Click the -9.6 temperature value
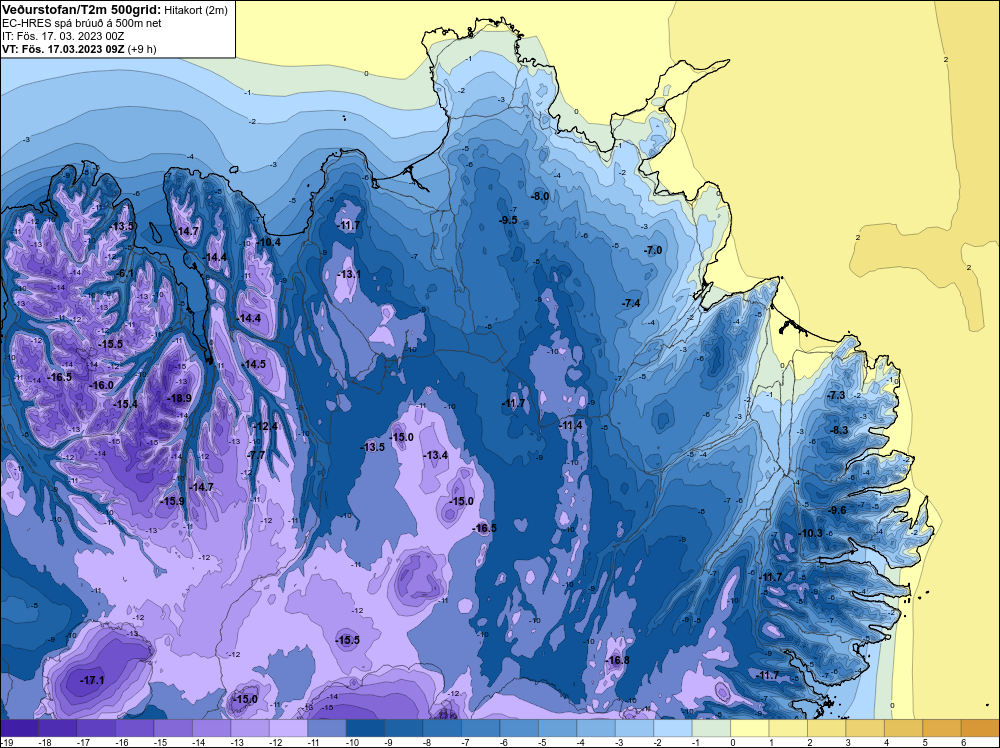This screenshot has width=1000, height=748. [837, 510]
